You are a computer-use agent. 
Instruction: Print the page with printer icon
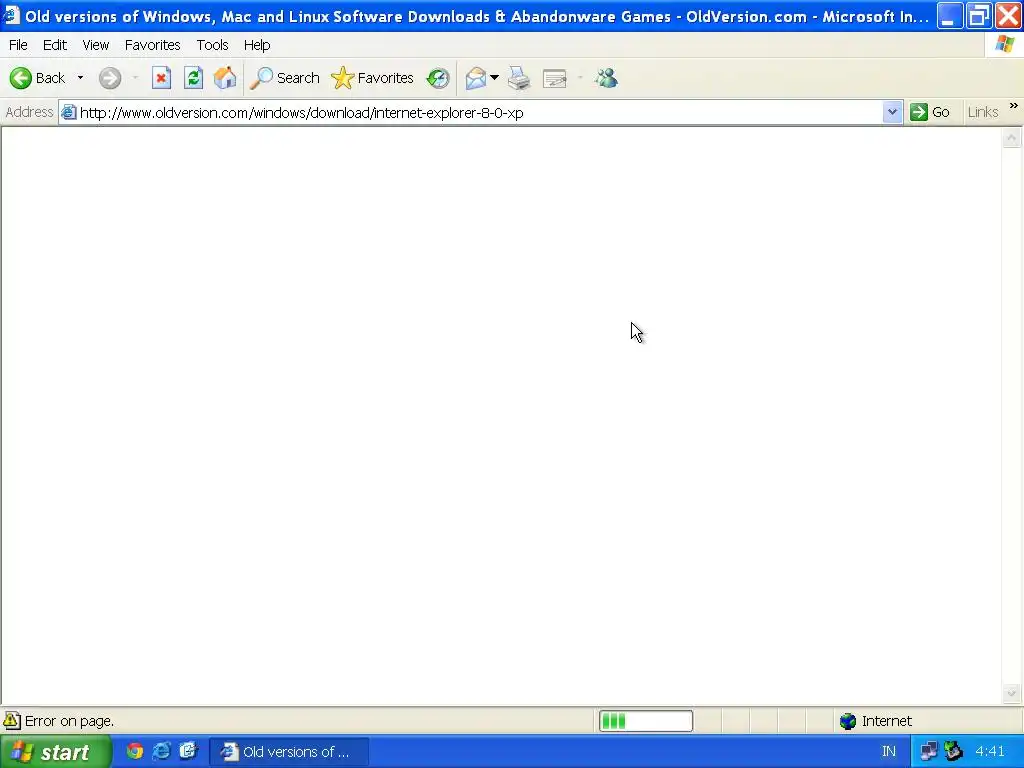tap(519, 78)
